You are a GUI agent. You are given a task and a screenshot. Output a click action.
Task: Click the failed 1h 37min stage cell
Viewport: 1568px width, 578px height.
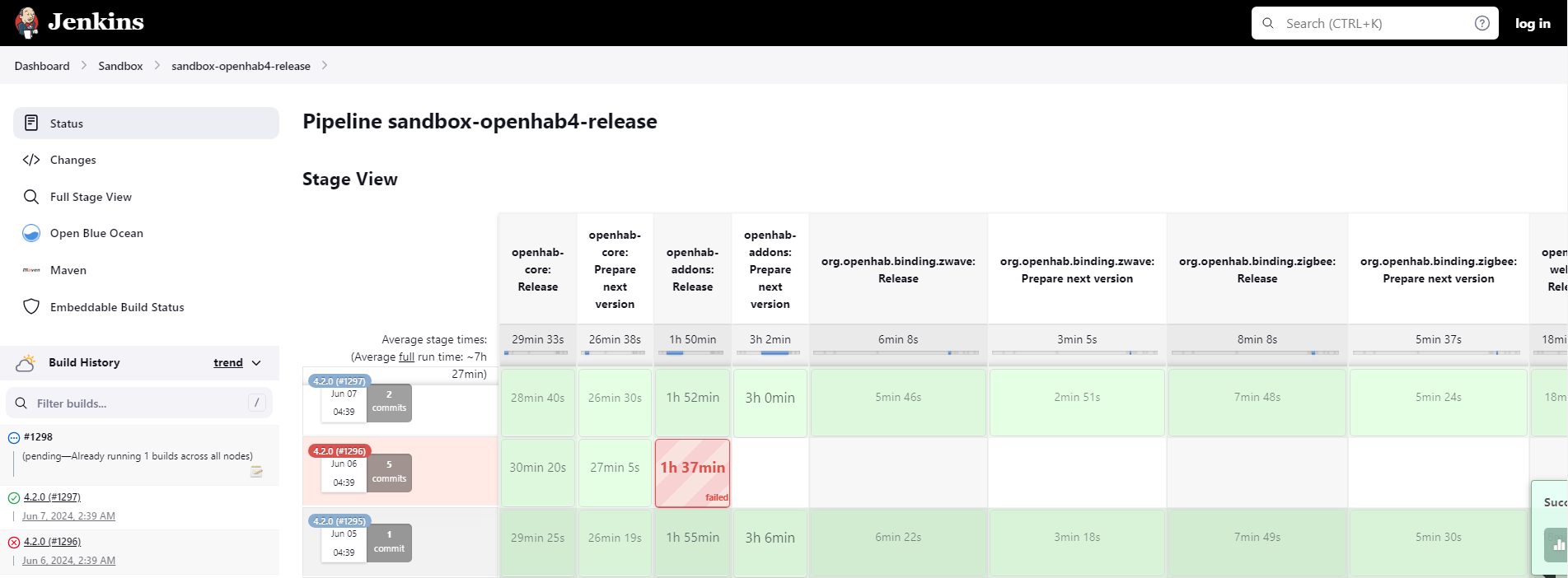(x=692, y=473)
